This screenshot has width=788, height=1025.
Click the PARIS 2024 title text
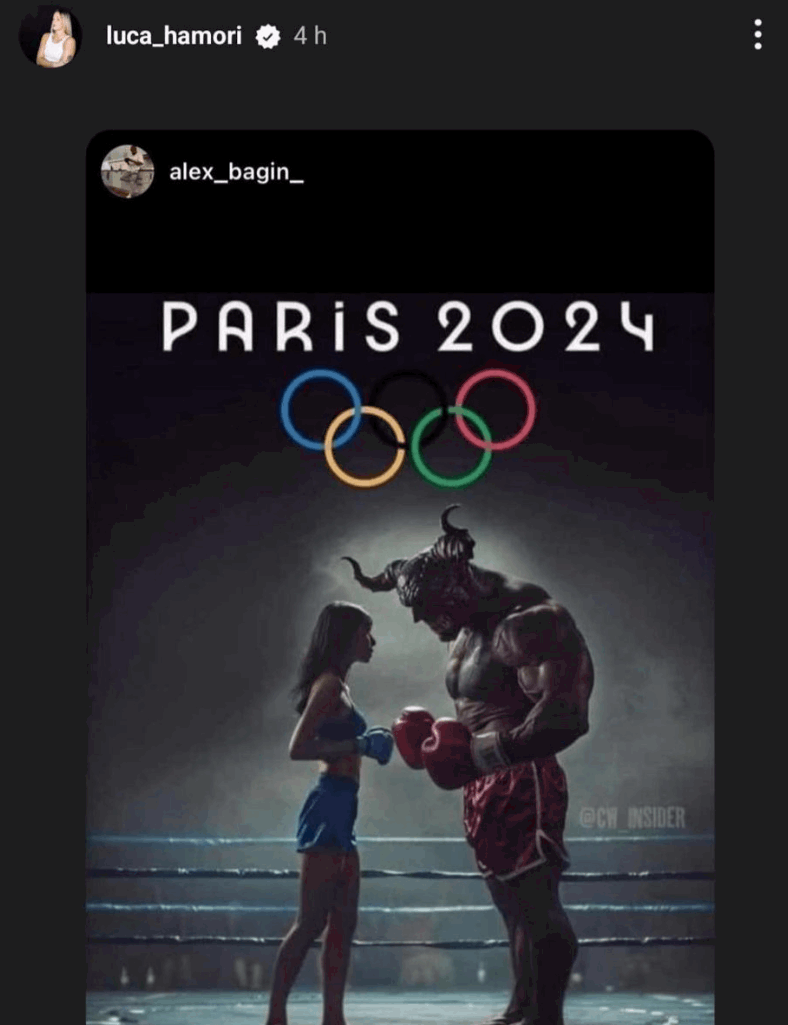point(408,326)
